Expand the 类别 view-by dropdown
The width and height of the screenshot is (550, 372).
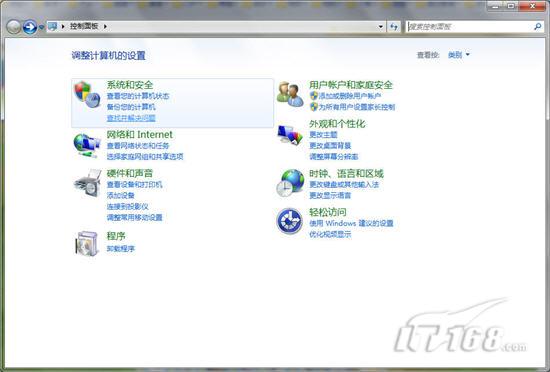(x=458, y=55)
